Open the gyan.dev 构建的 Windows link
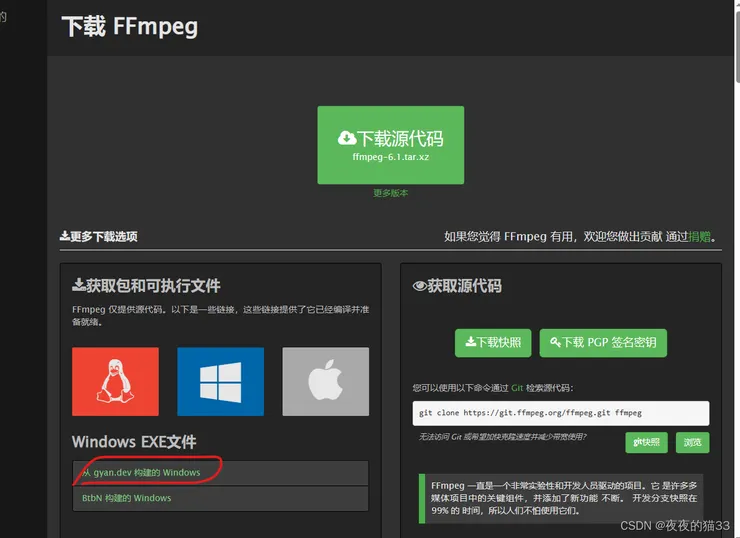 tap(141, 472)
